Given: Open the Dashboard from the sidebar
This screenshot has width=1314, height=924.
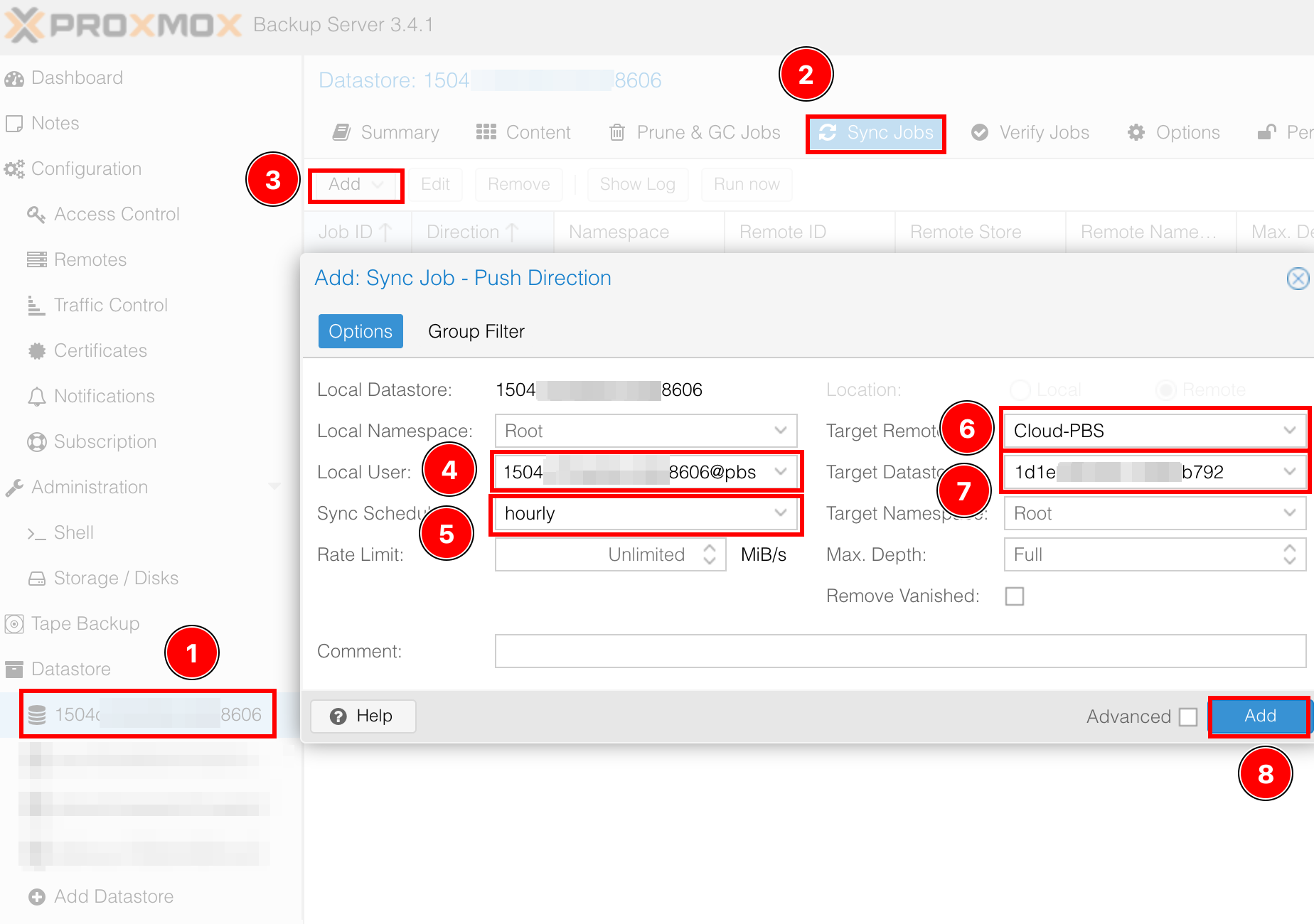Looking at the screenshot, I should pyautogui.click(x=76, y=77).
